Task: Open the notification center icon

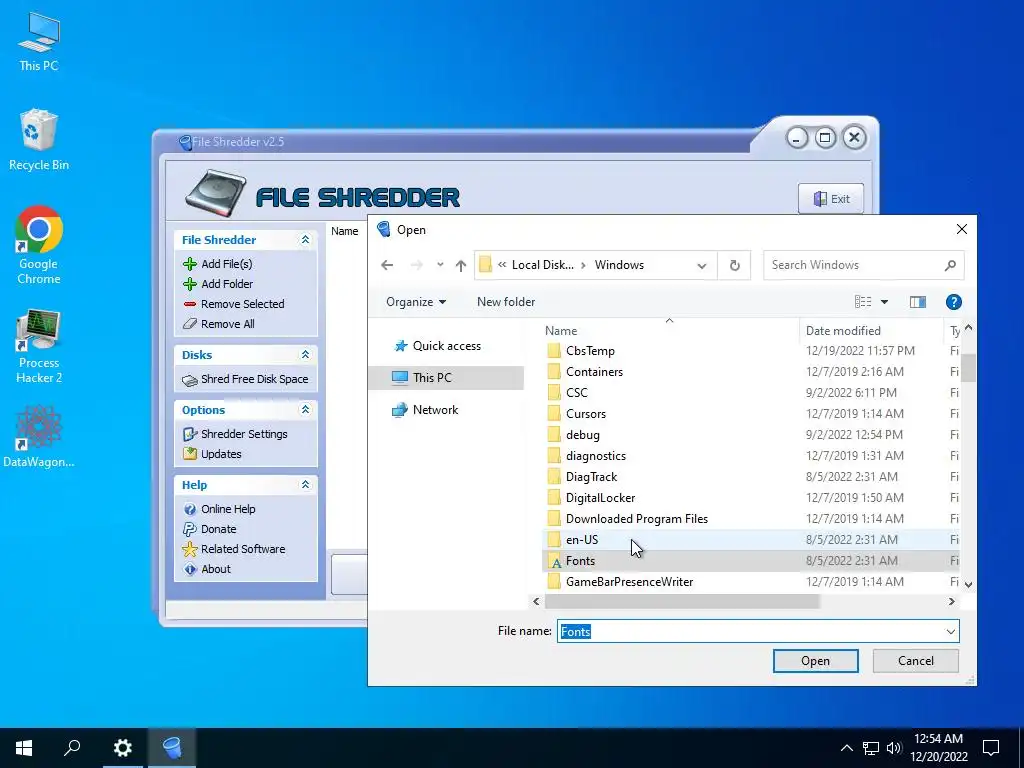Action: click(x=991, y=748)
